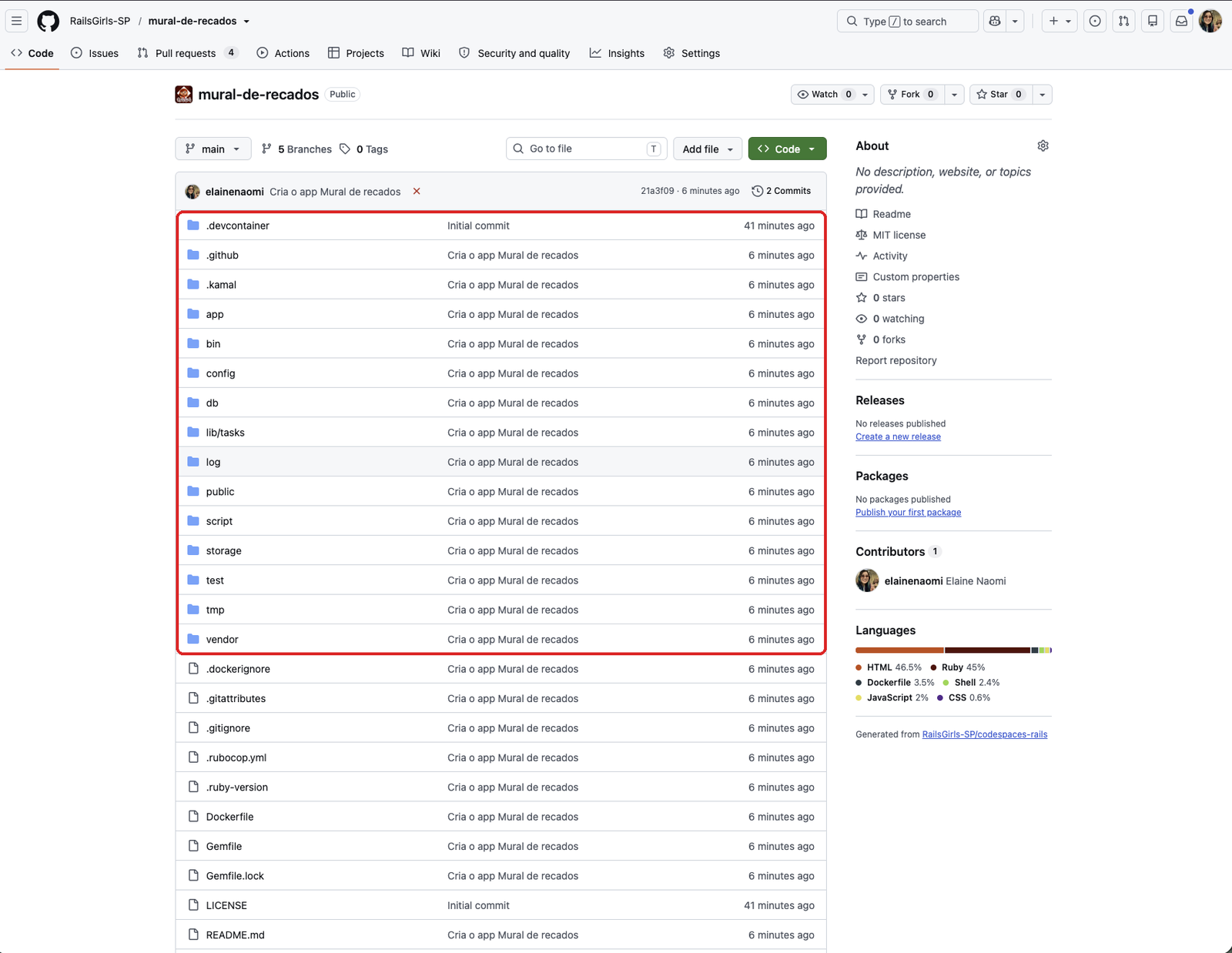
Task: Expand the Add file dropdown
Action: (708, 149)
